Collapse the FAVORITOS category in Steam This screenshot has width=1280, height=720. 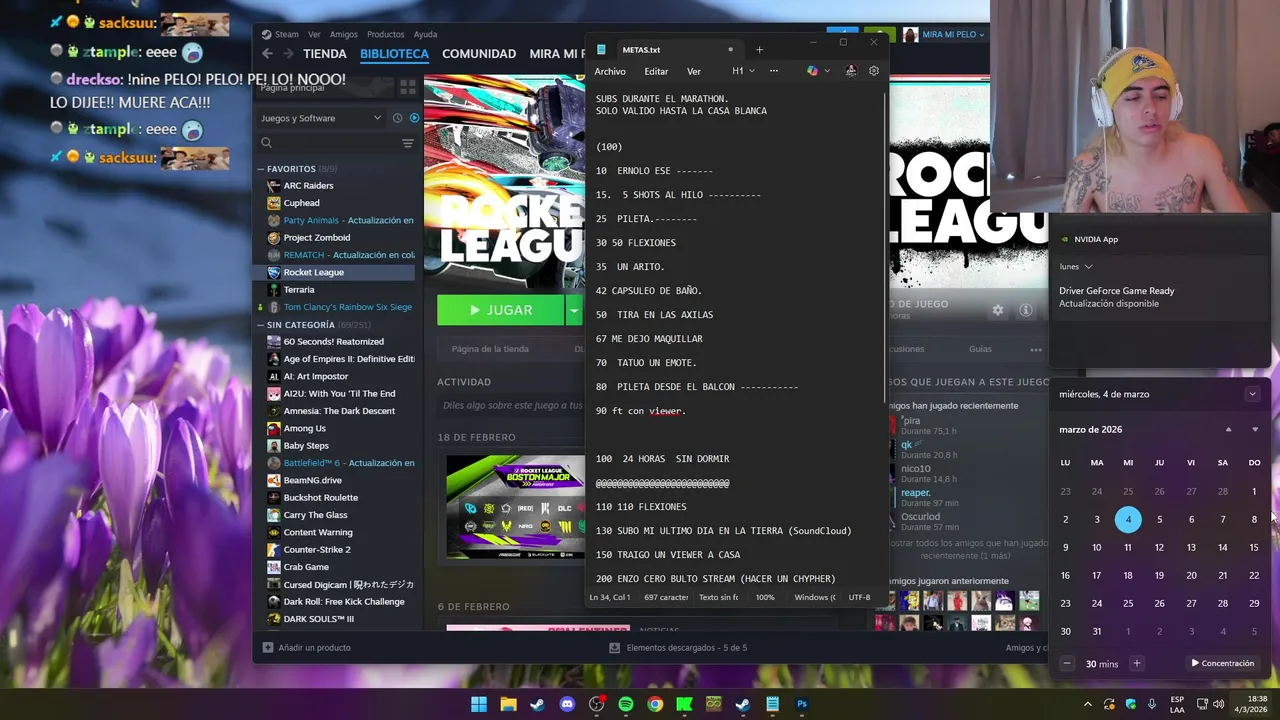261,169
